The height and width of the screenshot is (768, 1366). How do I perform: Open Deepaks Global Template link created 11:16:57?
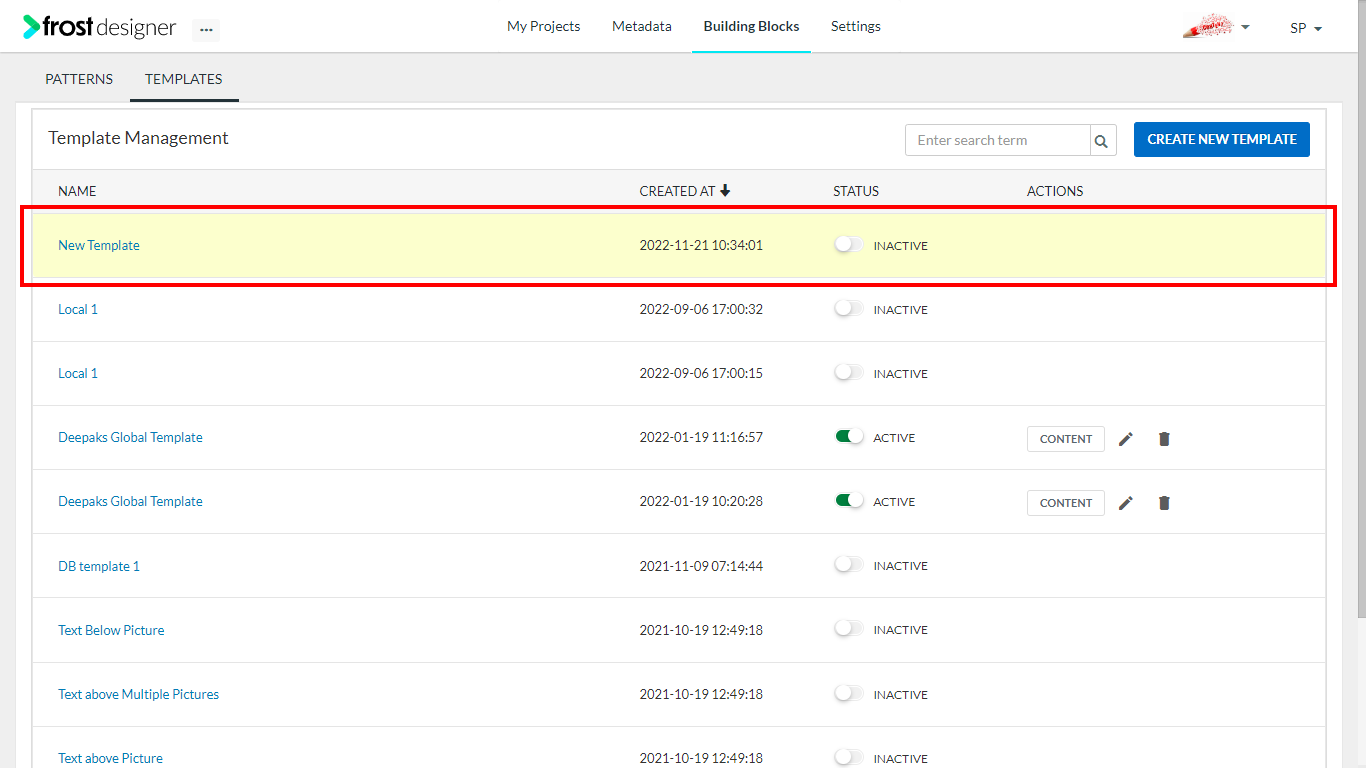[x=130, y=437]
